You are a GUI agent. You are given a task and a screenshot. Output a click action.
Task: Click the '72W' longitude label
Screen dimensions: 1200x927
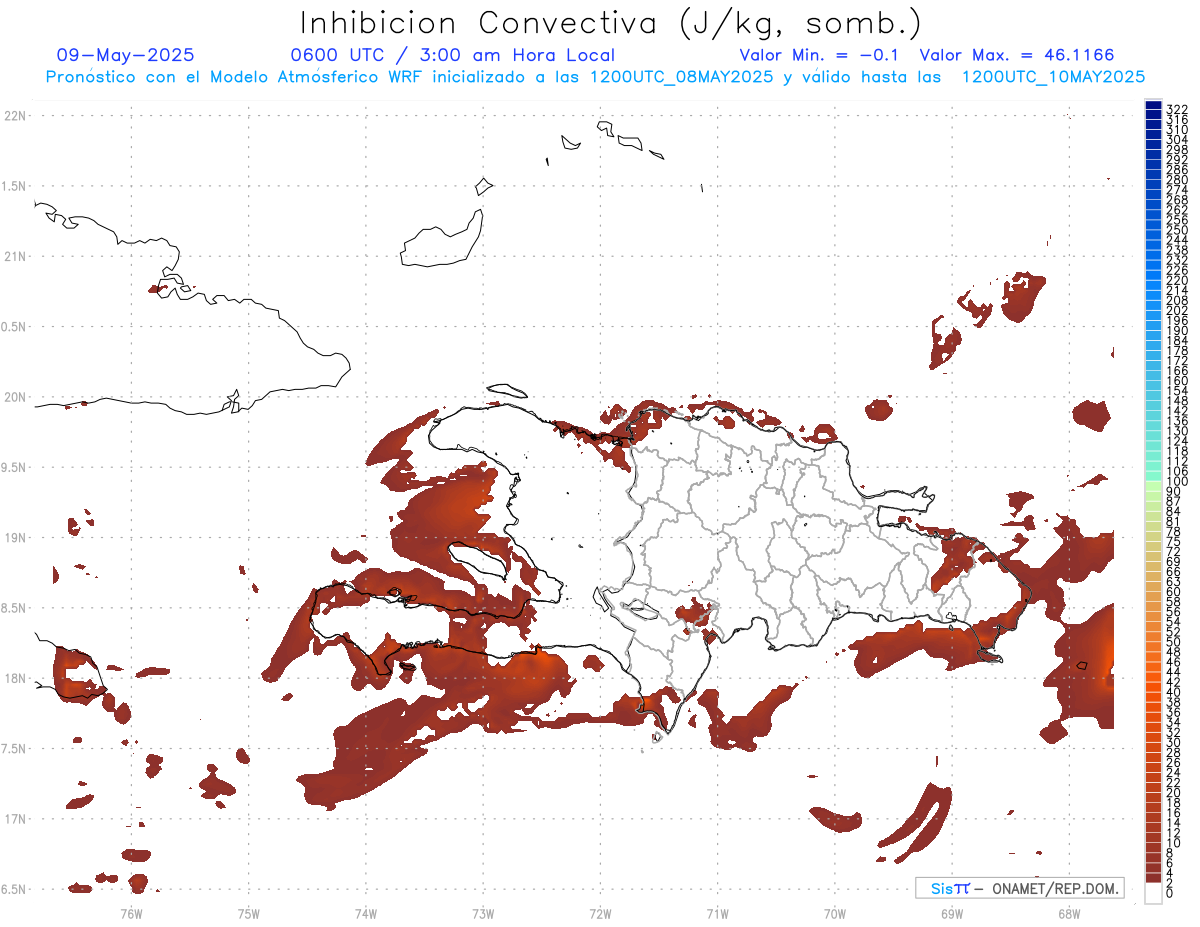pyautogui.click(x=600, y=913)
